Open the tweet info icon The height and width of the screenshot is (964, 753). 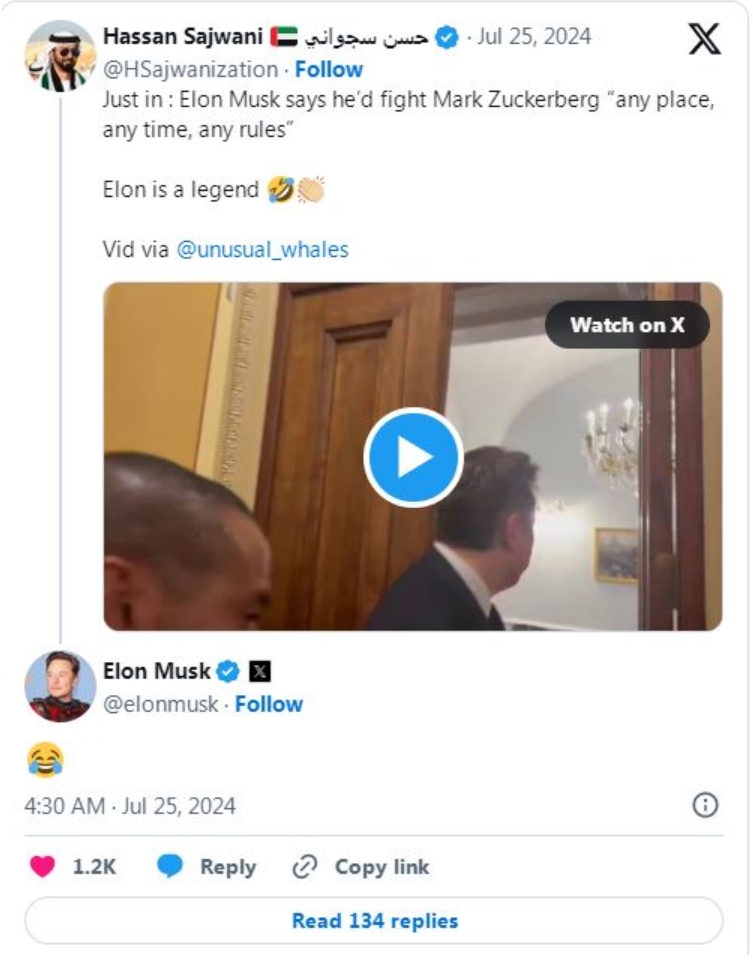(706, 805)
